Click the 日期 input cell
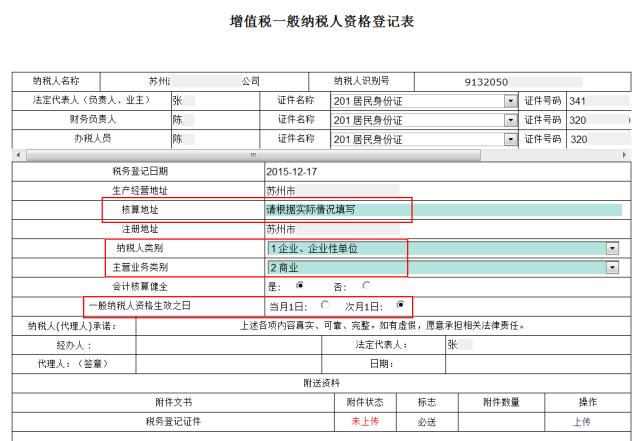This screenshot has width=640, height=441. [x=538, y=364]
